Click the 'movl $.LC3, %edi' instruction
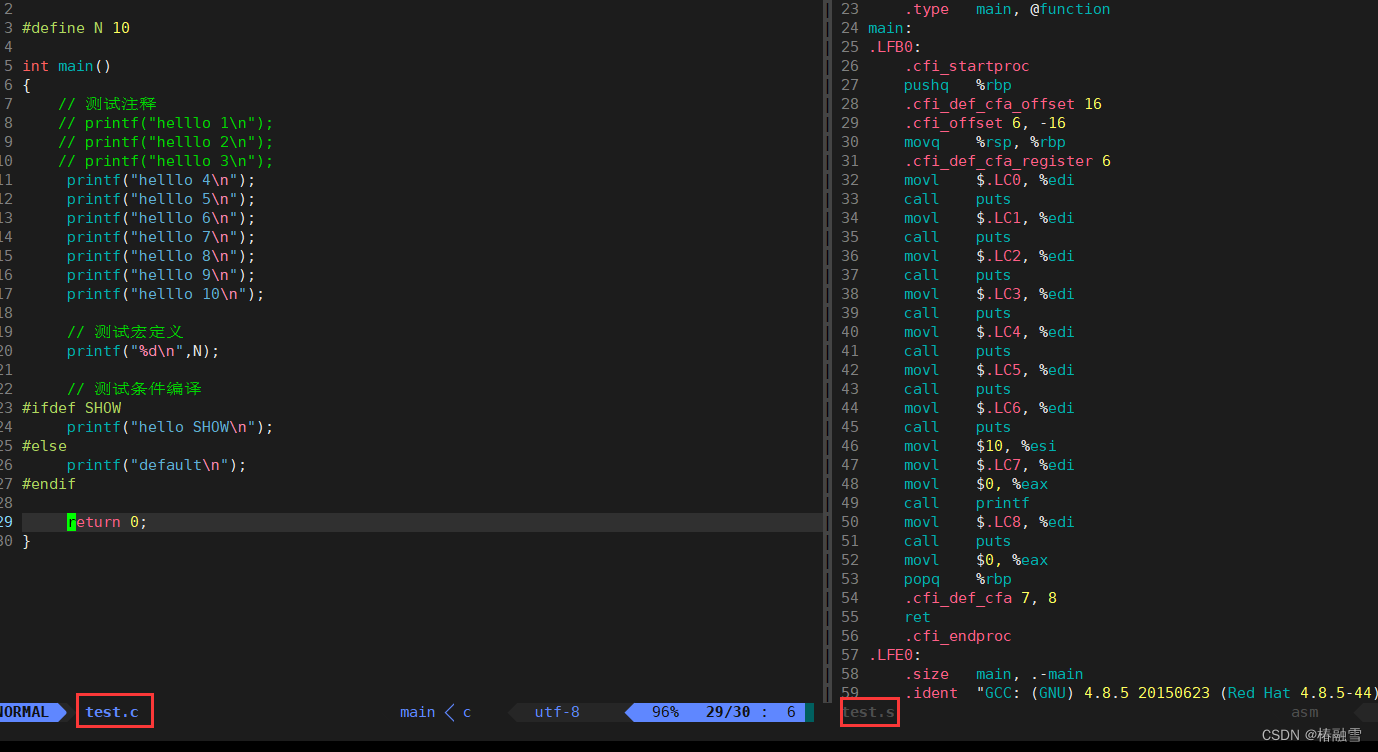The image size is (1378, 752). point(989,294)
